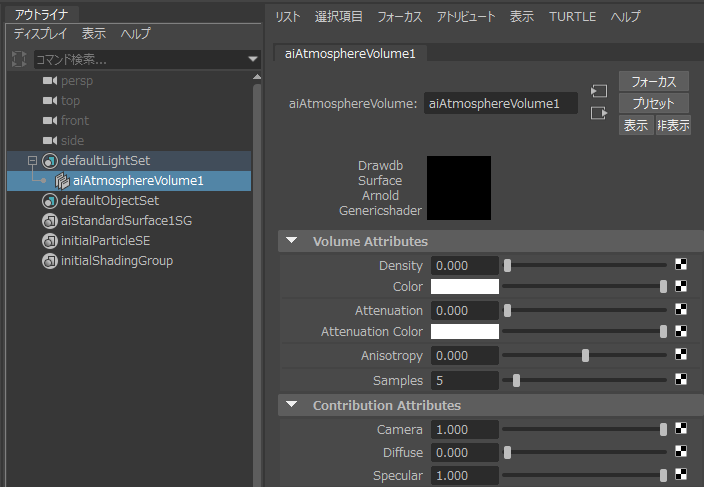
Task: Open the attribute editor ヘルプ menu
Action: (625, 17)
